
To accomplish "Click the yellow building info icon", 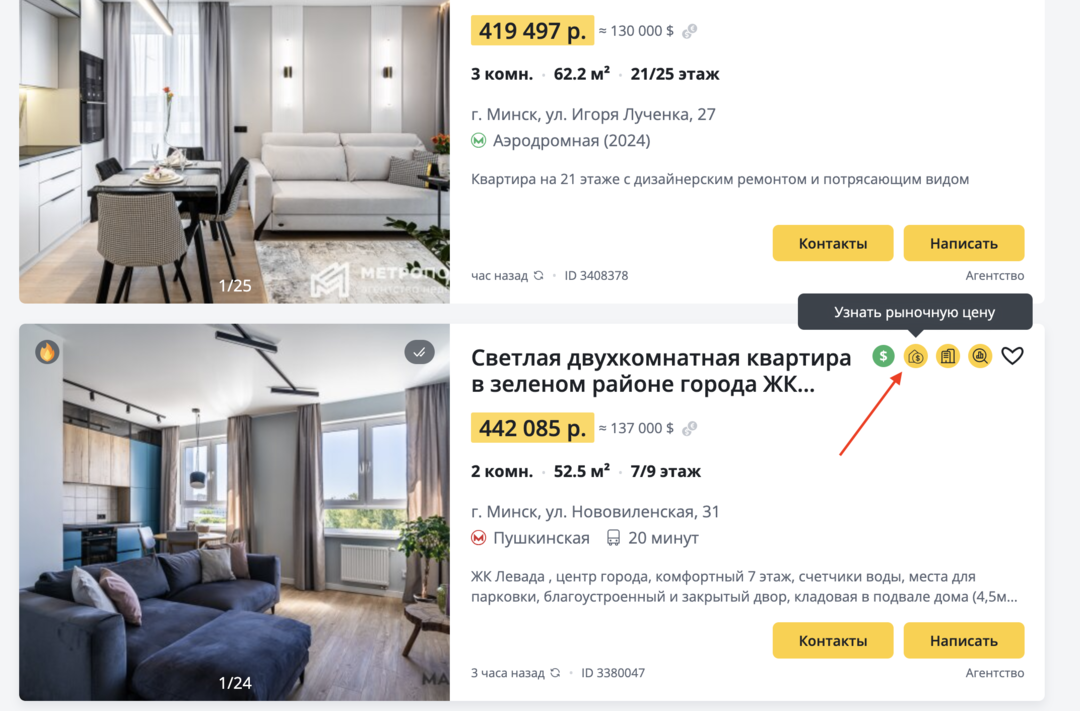I will (x=948, y=356).
